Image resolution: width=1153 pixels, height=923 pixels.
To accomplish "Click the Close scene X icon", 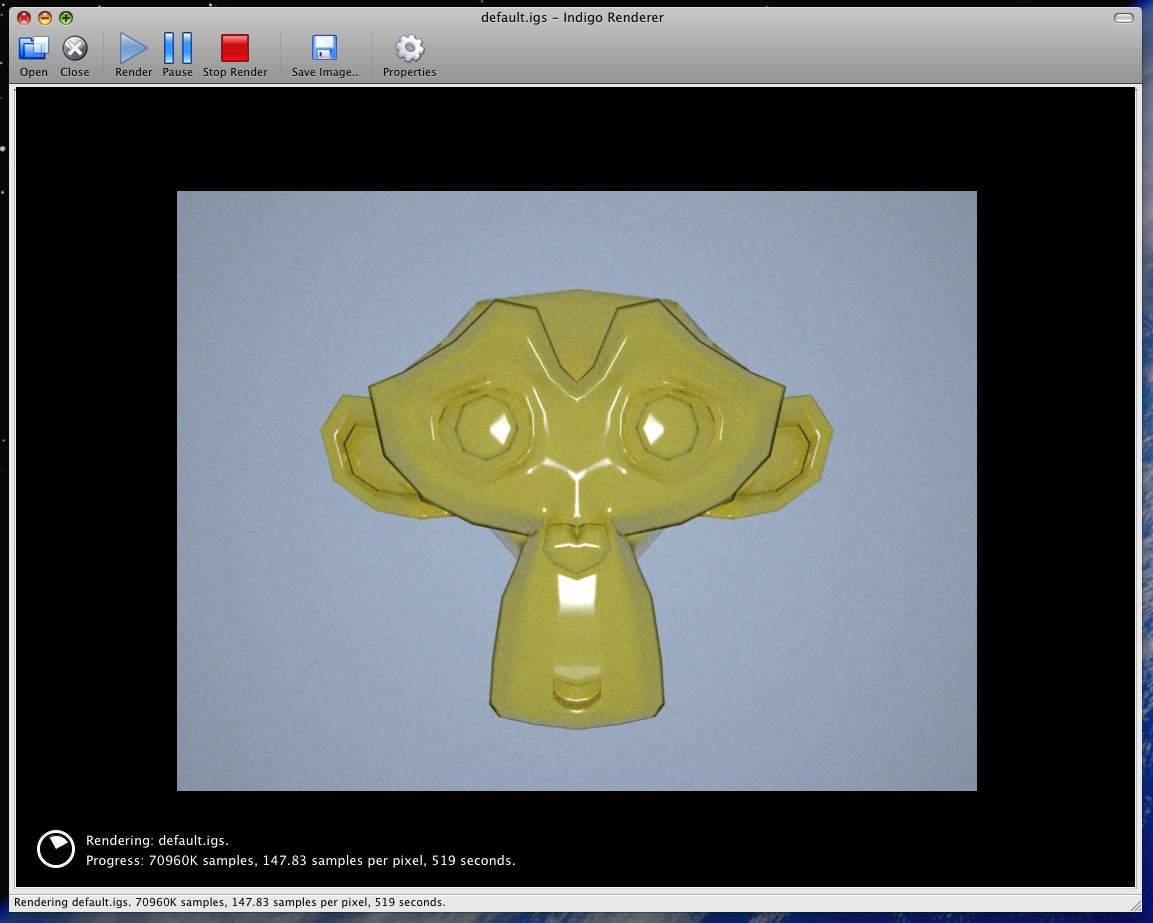I will [75, 48].
